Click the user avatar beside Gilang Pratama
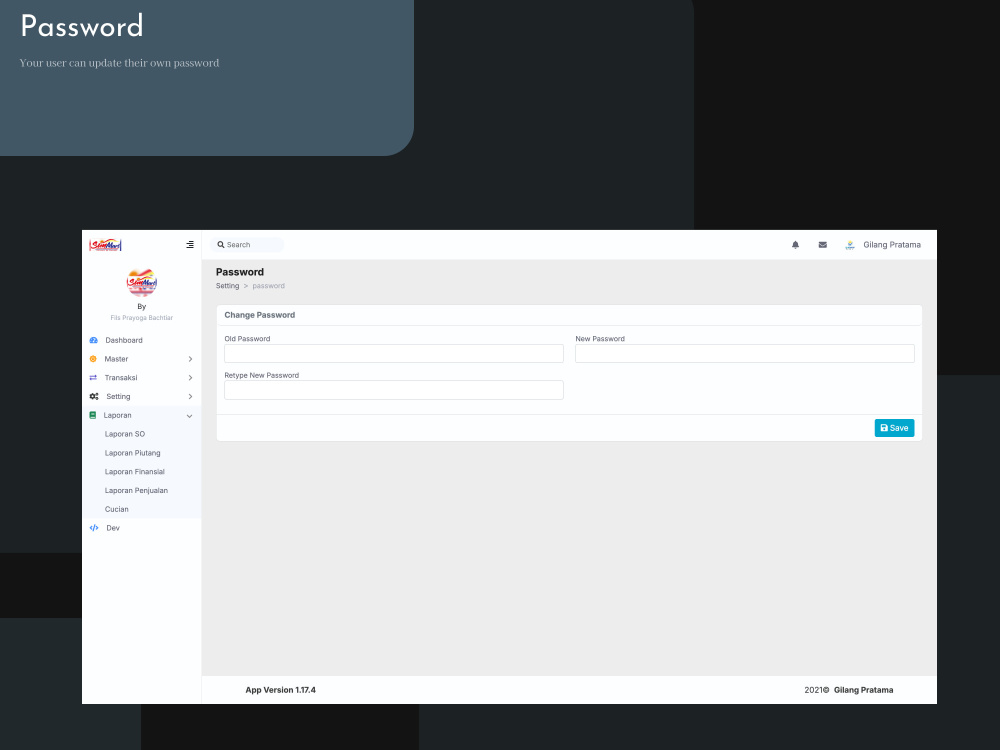Viewport: 1000px width, 750px height. [849, 245]
